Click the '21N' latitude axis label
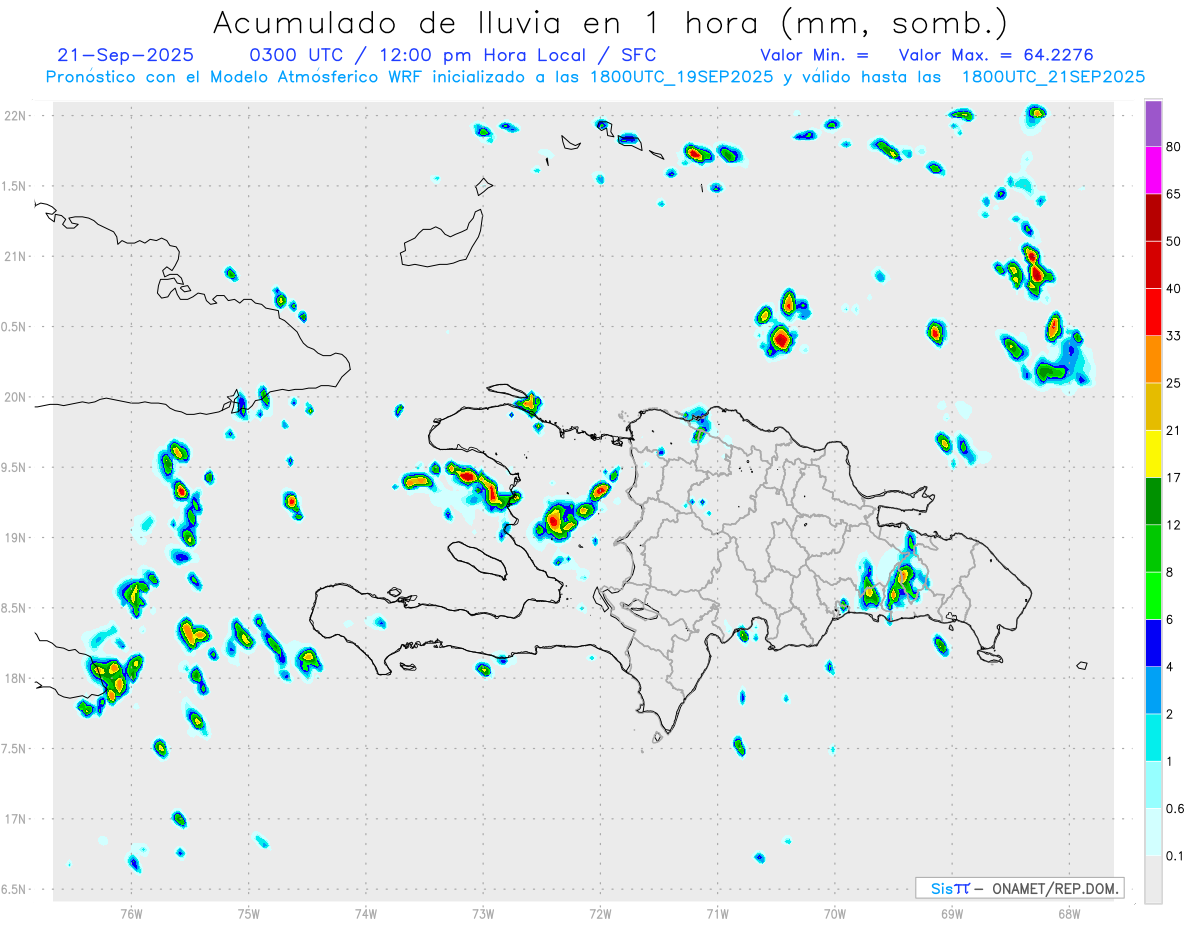 (x=16, y=256)
